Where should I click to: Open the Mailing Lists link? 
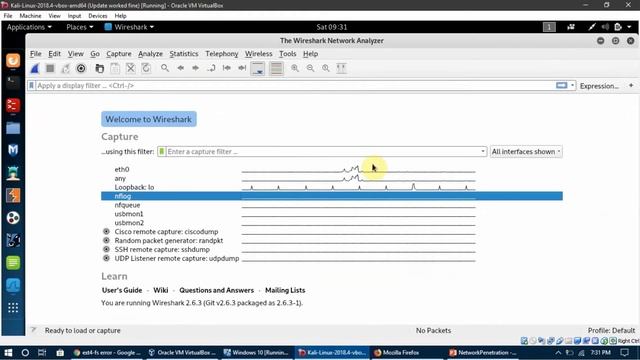click(x=285, y=290)
